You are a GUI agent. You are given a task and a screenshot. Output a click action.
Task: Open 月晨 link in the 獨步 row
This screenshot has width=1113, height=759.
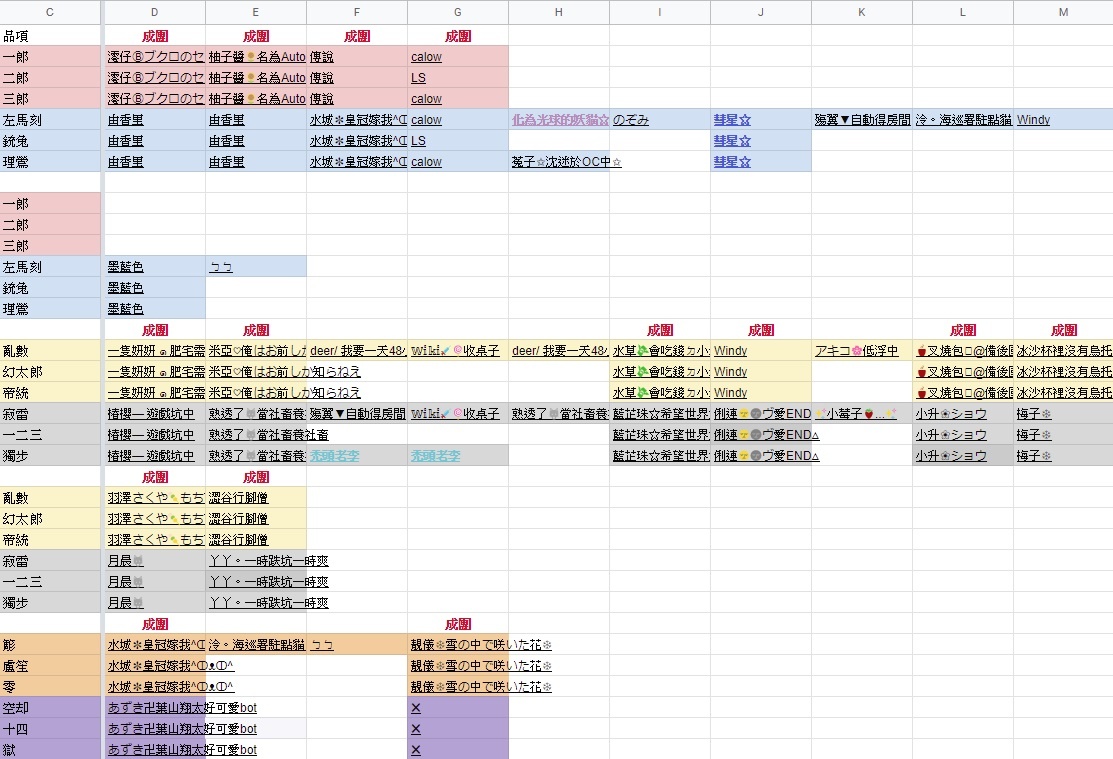(x=126, y=603)
